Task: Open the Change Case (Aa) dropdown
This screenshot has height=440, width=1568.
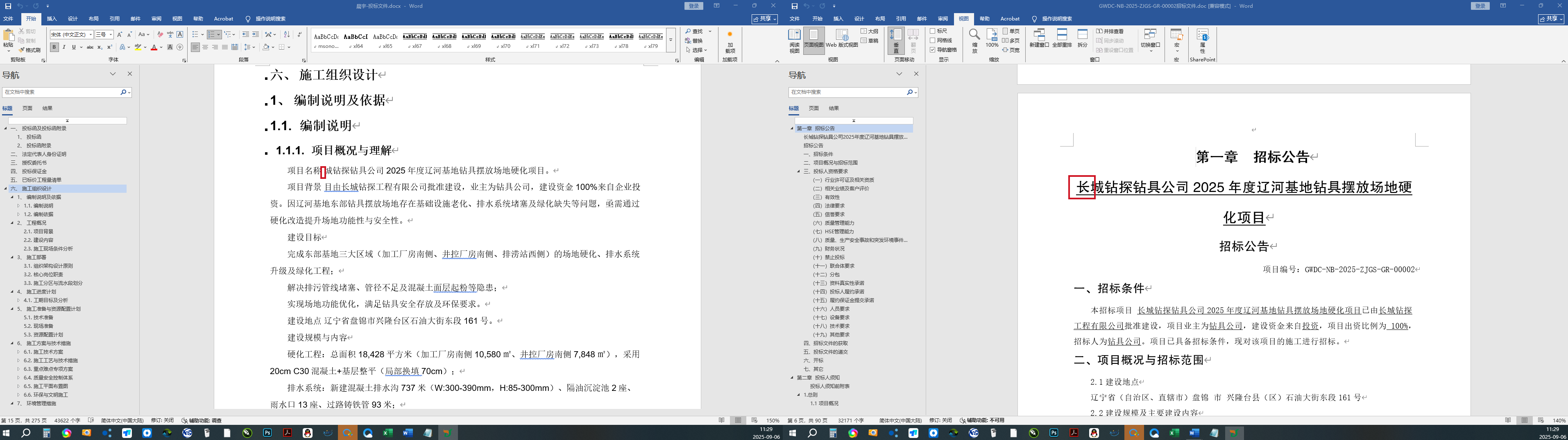Action: pos(144,35)
